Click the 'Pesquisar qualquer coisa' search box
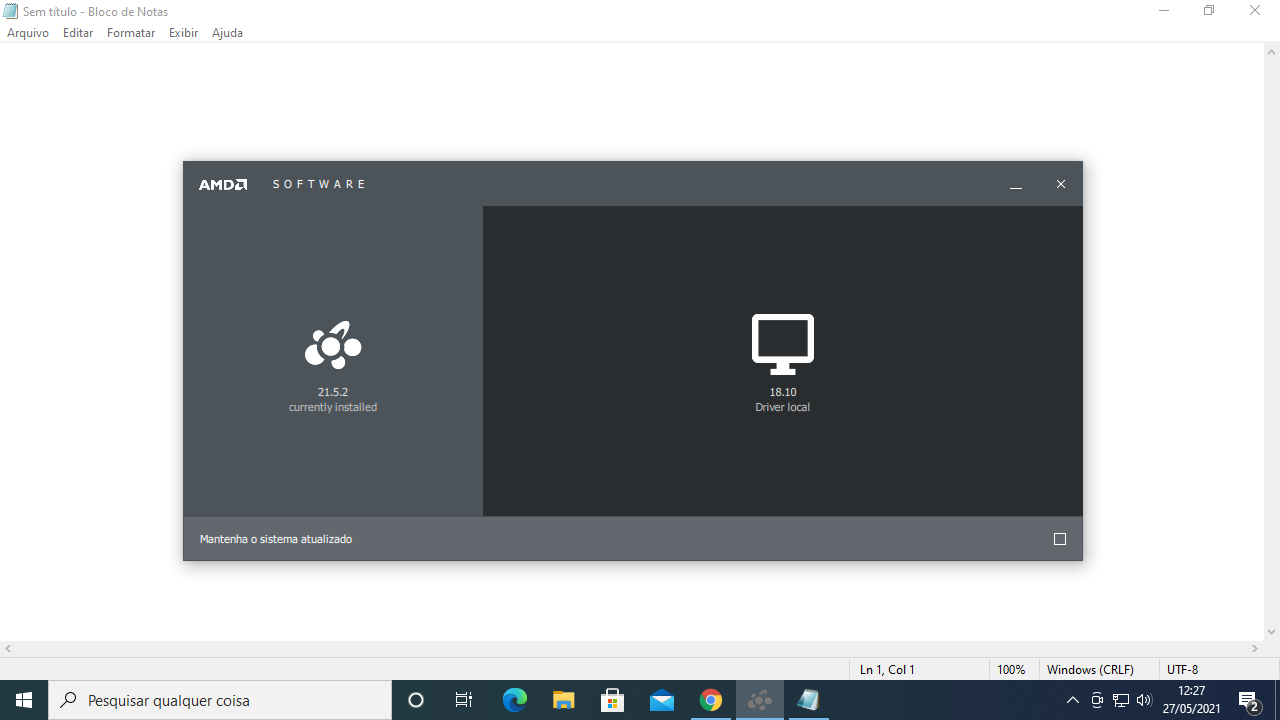The width and height of the screenshot is (1280, 720). (220, 700)
